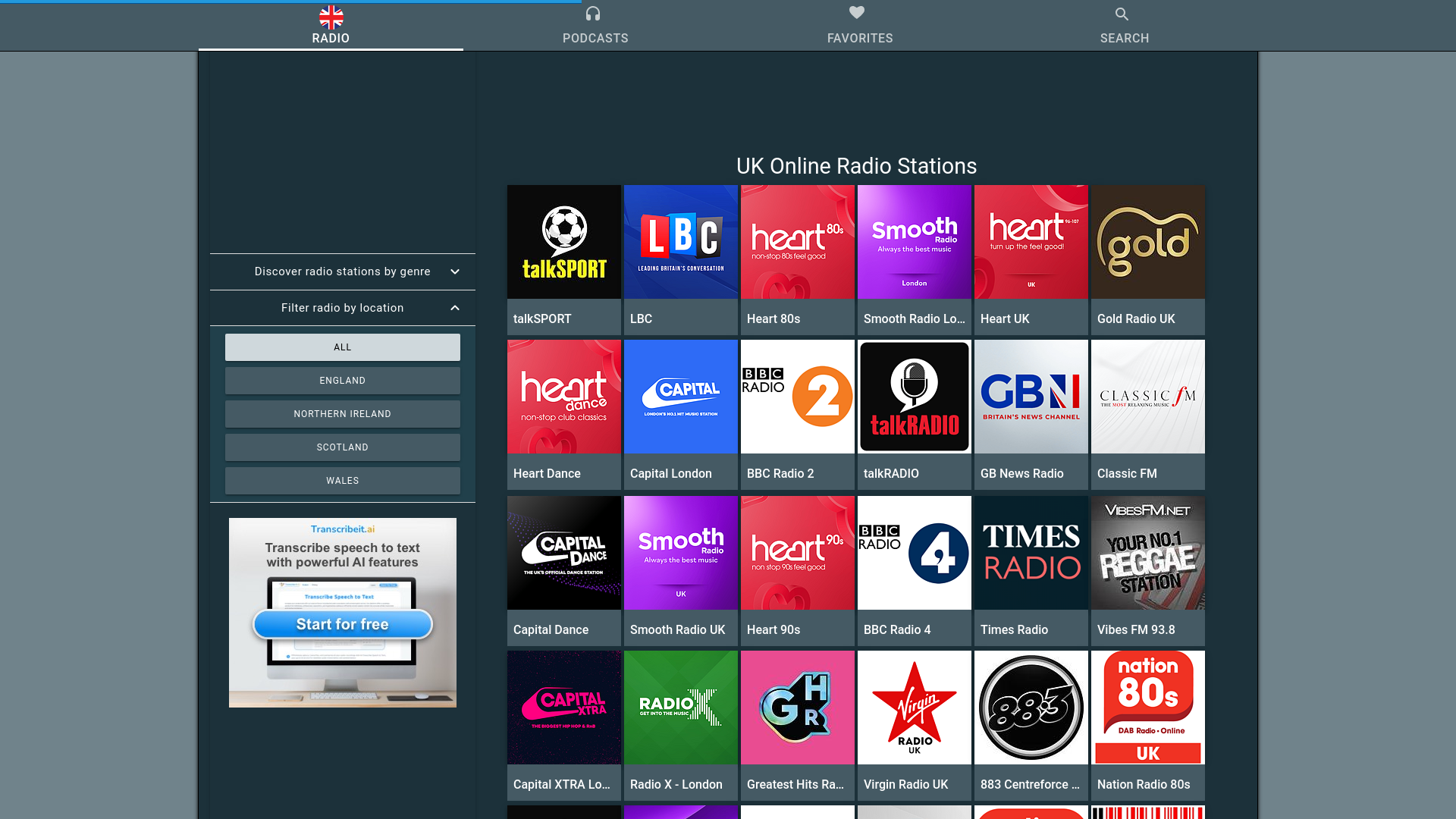The height and width of the screenshot is (819, 1456).
Task: Open Times Radio station logo
Action: tap(1031, 553)
